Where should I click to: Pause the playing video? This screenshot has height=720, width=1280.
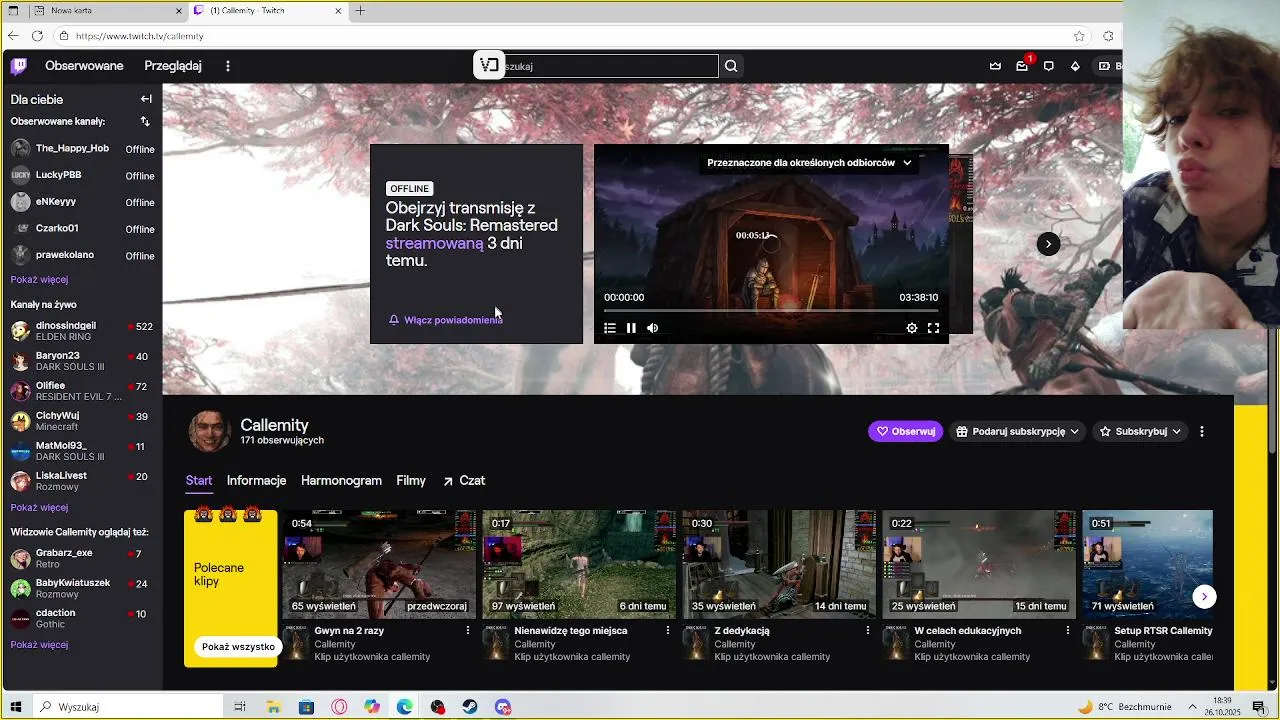(x=631, y=328)
